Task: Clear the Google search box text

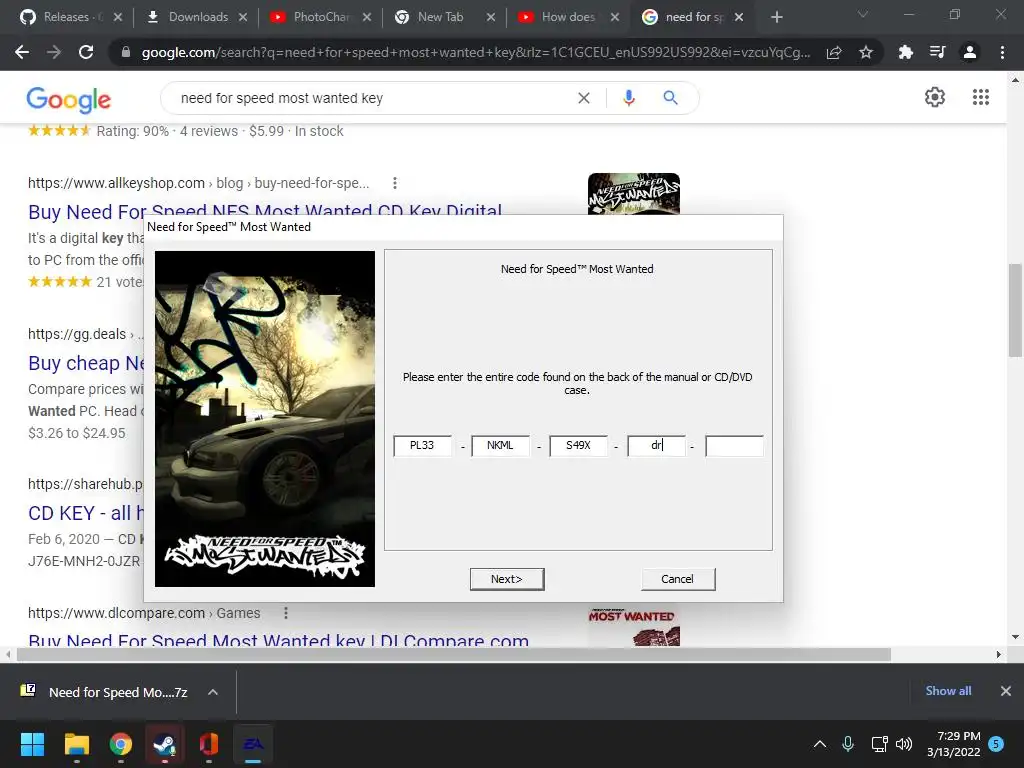Action: pos(584,98)
